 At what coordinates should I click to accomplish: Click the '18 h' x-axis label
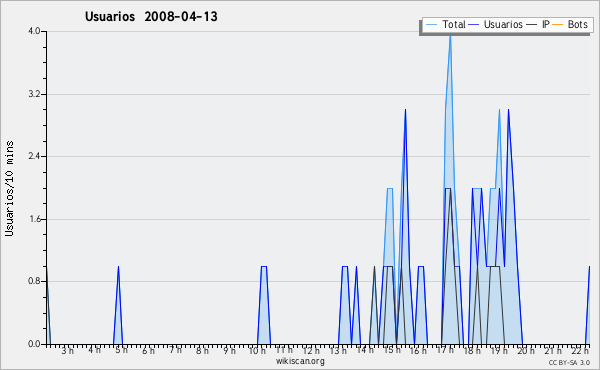tap(473, 350)
